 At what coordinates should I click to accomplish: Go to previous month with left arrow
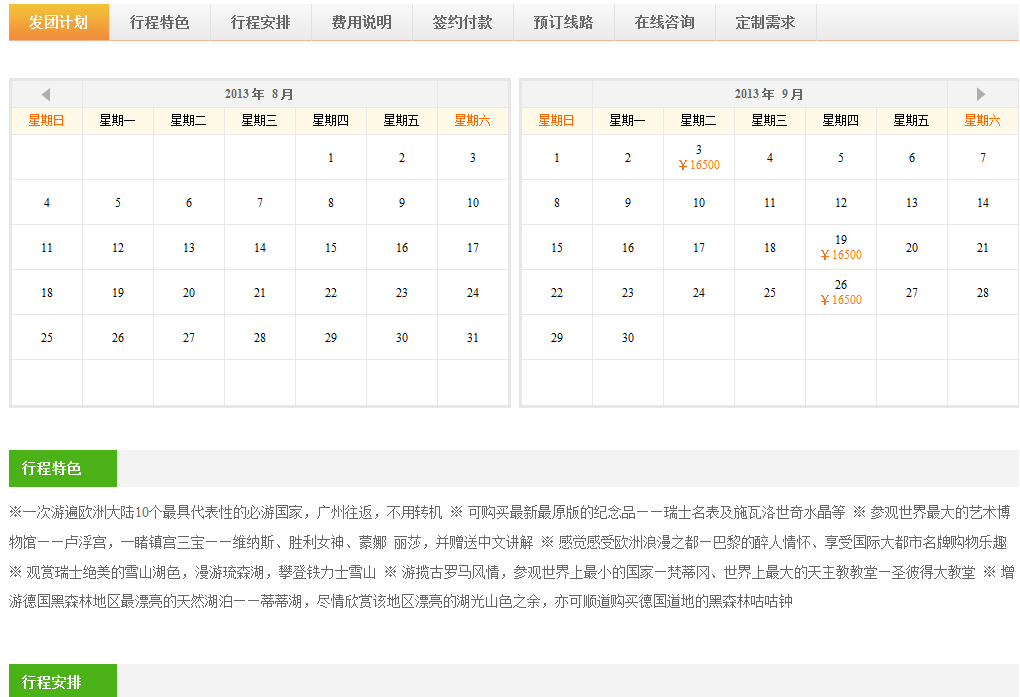tap(46, 94)
